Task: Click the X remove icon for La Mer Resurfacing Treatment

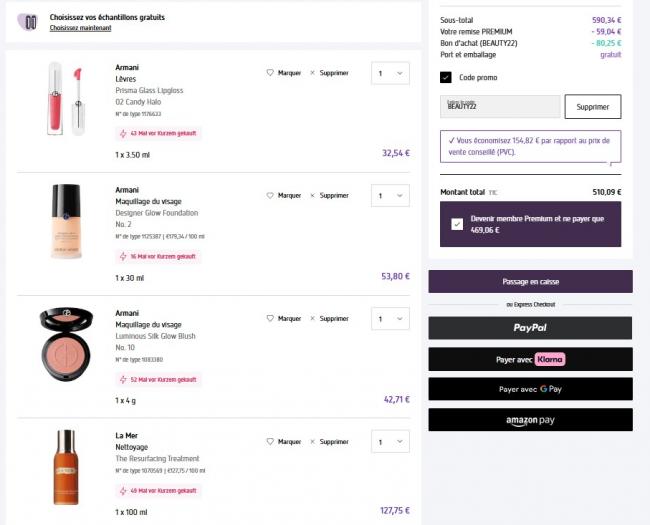Action: point(313,441)
